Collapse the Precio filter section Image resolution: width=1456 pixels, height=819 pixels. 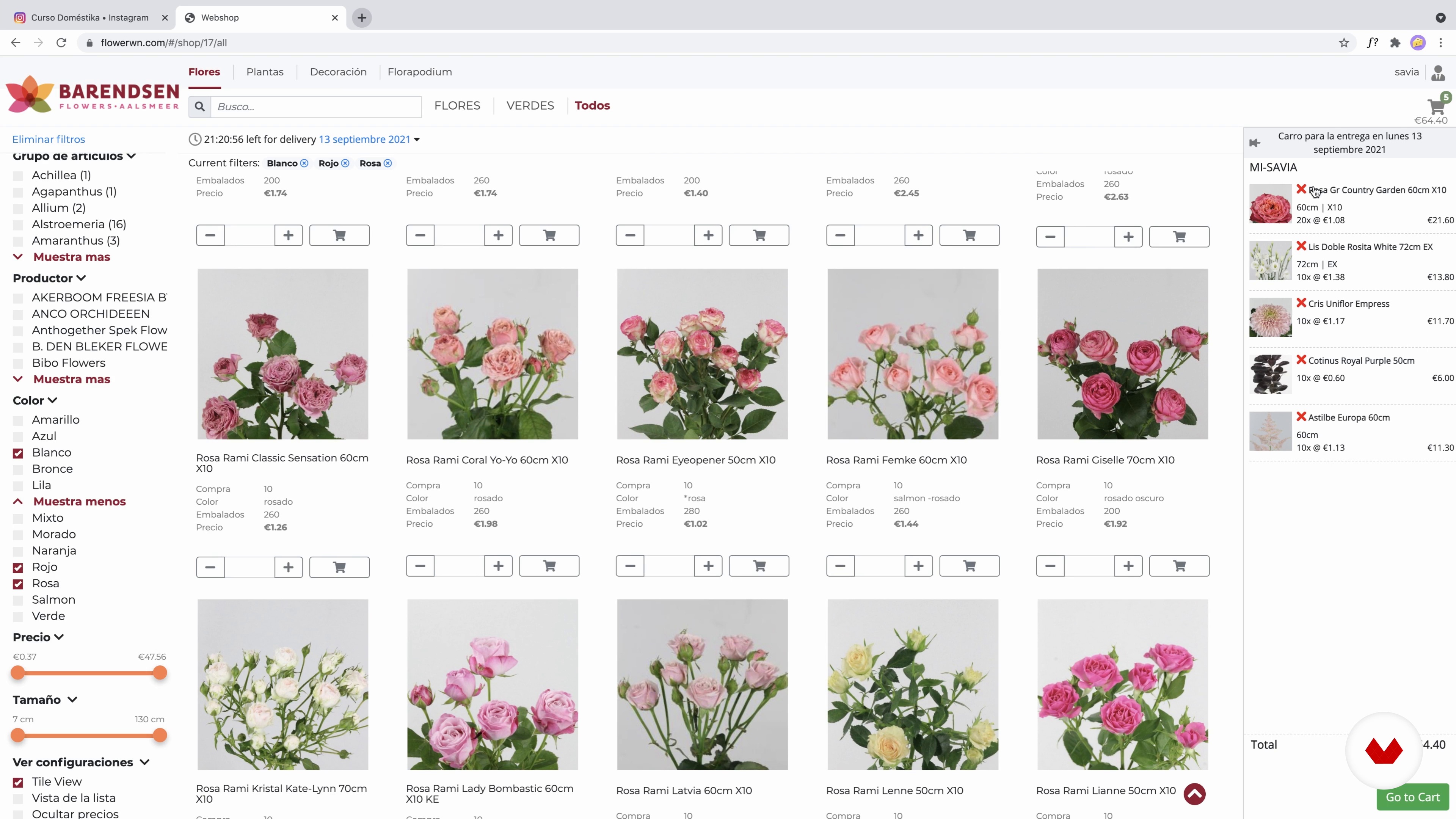(38, 637)
